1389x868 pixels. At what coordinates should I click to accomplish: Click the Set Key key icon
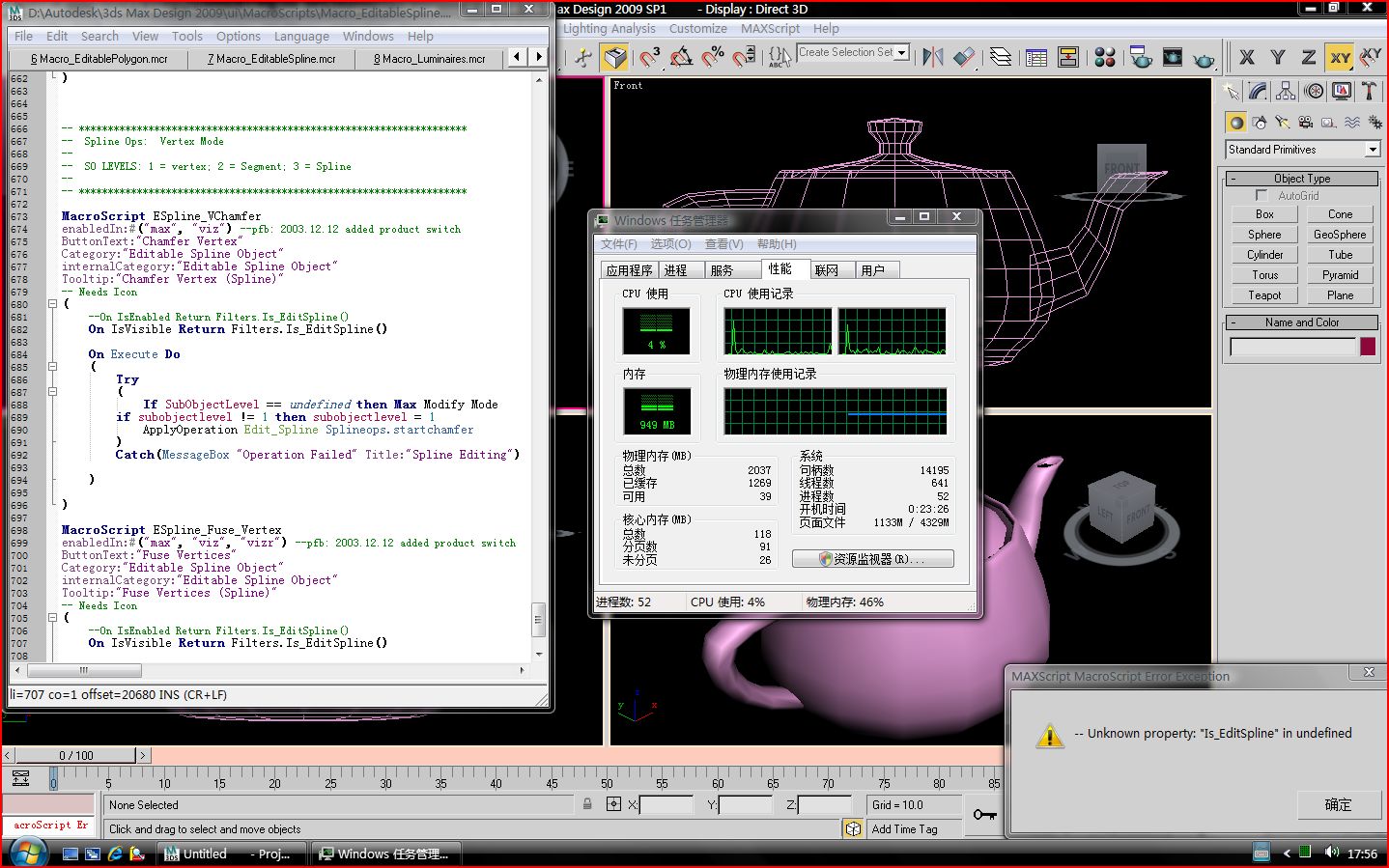click(x=984, y=815)
